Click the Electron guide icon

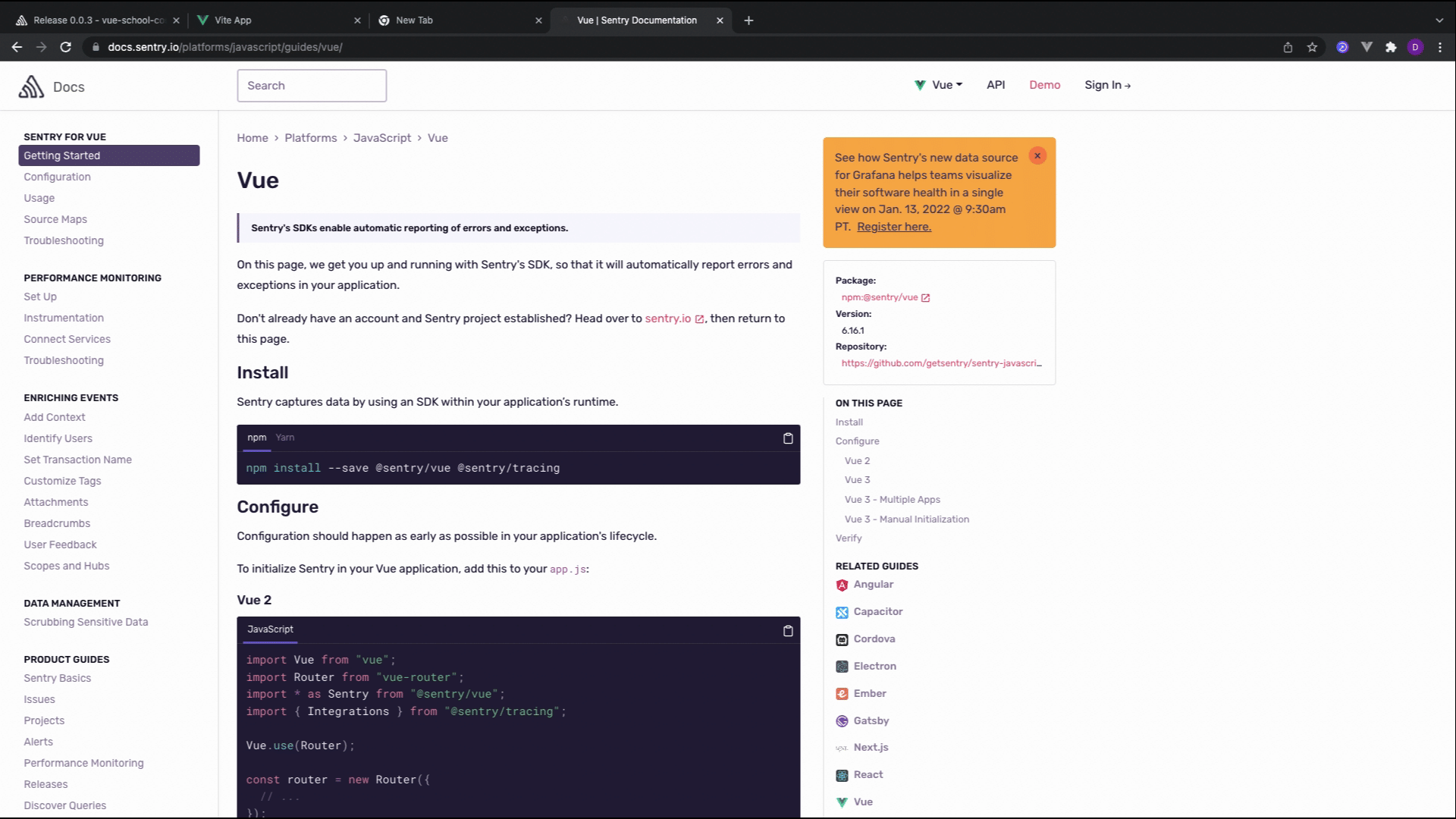(x=842, y=667)
